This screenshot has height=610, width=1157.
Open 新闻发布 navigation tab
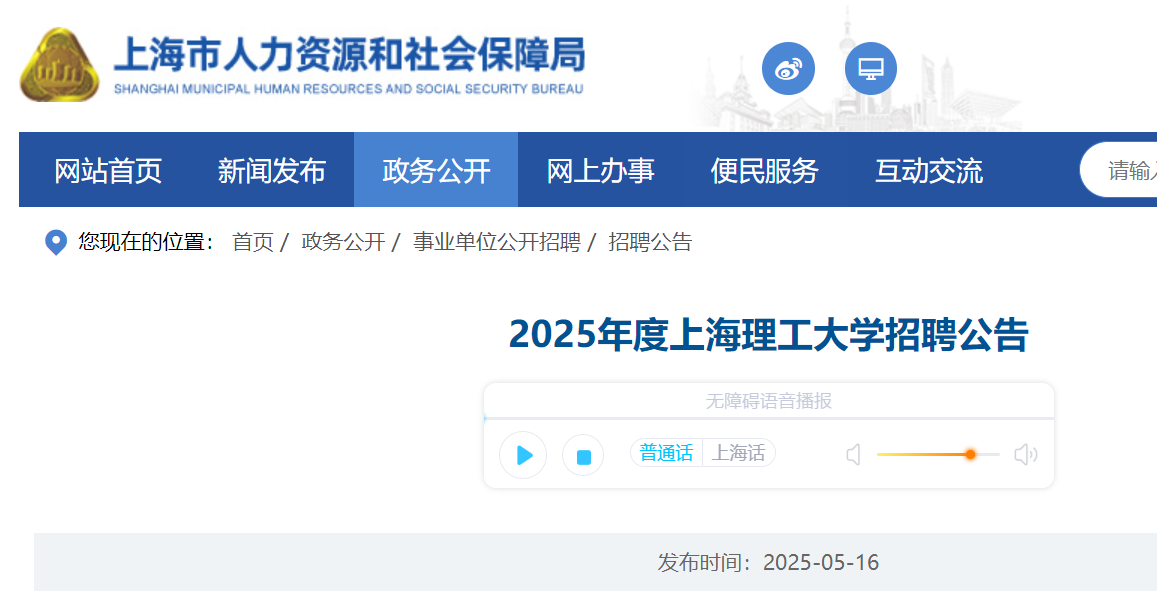click(x=272, y=171)
